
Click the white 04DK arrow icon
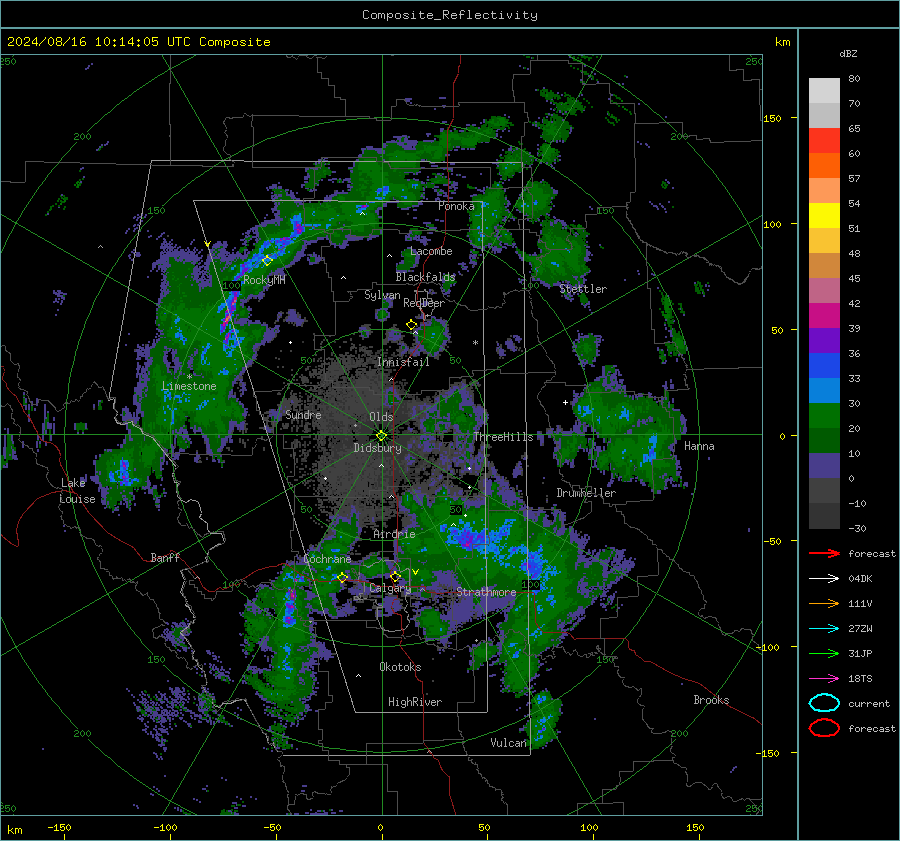pyautogui.click(x=824, y=578)
